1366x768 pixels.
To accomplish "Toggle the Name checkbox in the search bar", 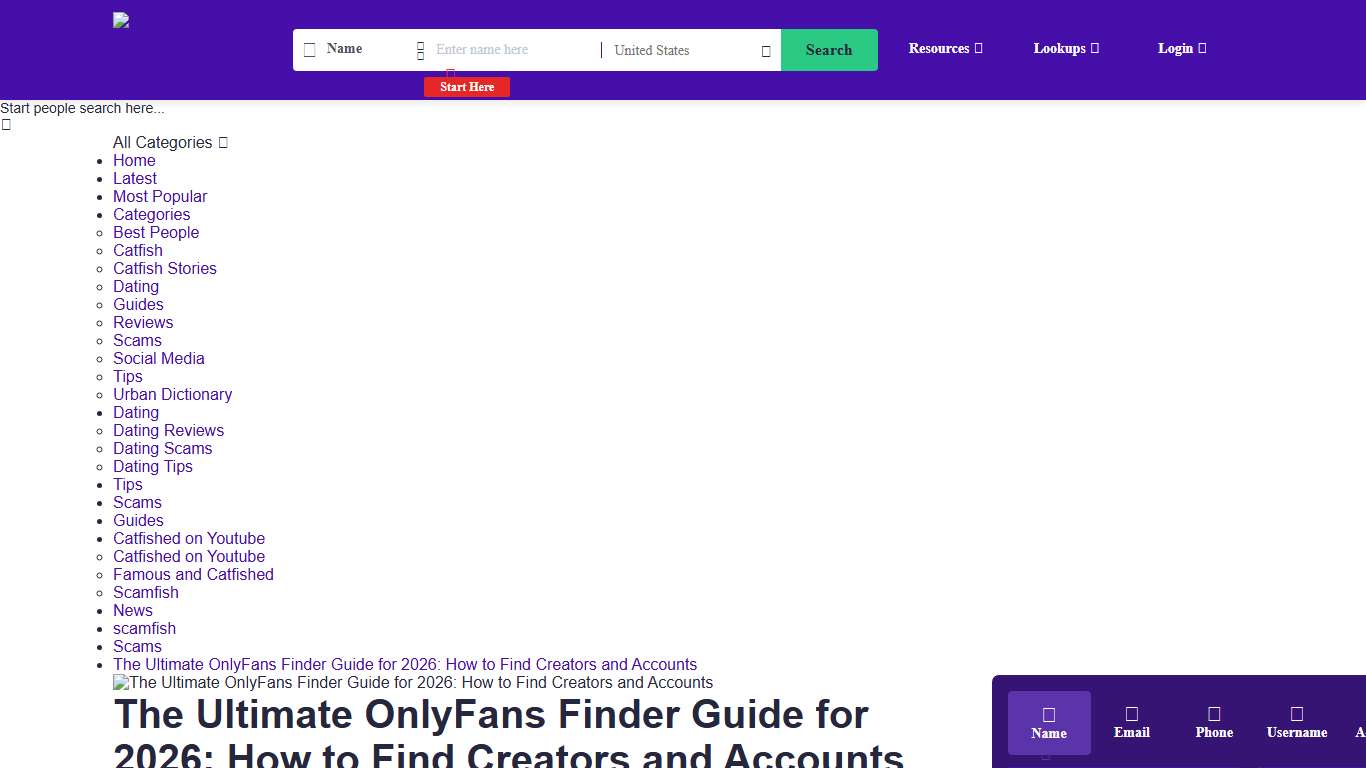I will (x=310, y=48).
